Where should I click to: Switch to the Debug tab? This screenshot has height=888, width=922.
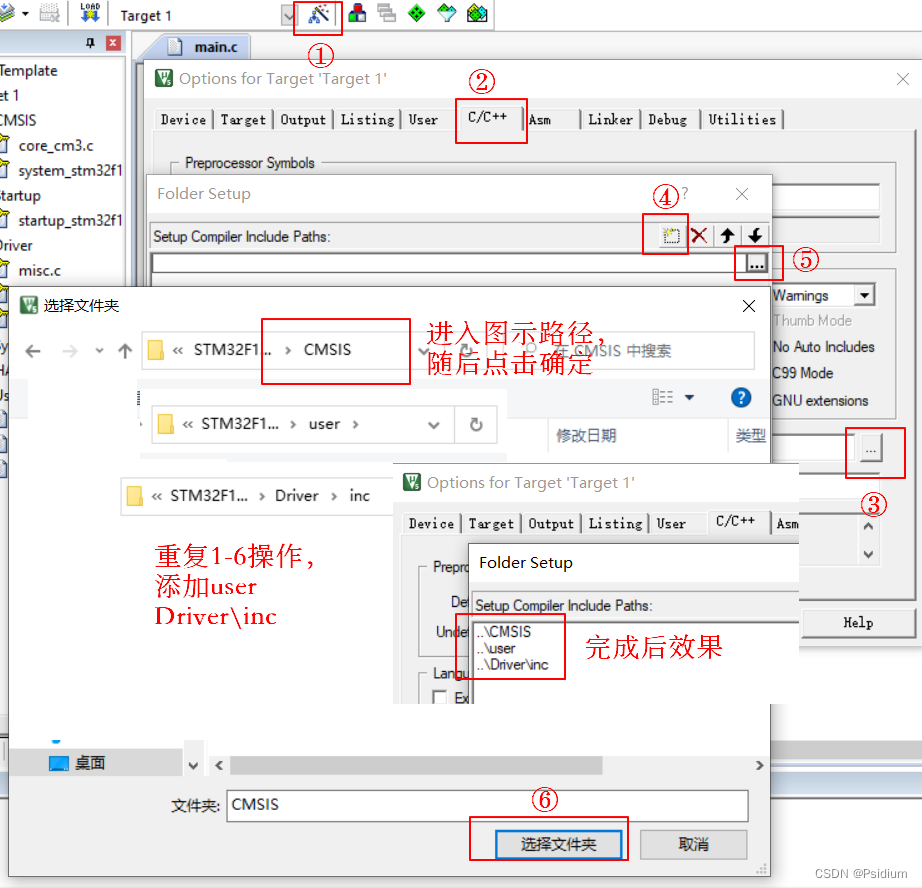tap(668, 119)
